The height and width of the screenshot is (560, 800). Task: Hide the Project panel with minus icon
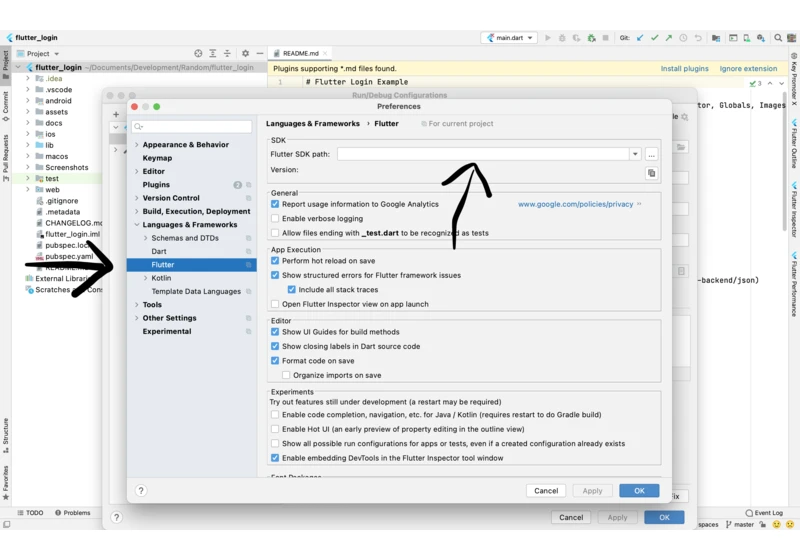coord(260,53)
